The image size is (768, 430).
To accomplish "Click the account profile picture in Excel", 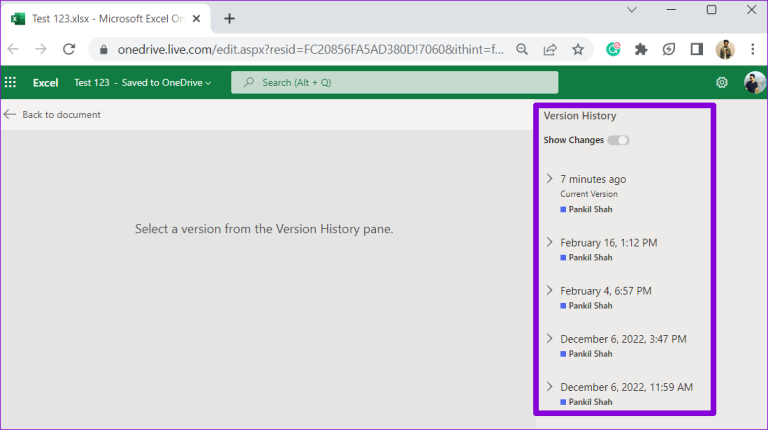I will (754, 83).
